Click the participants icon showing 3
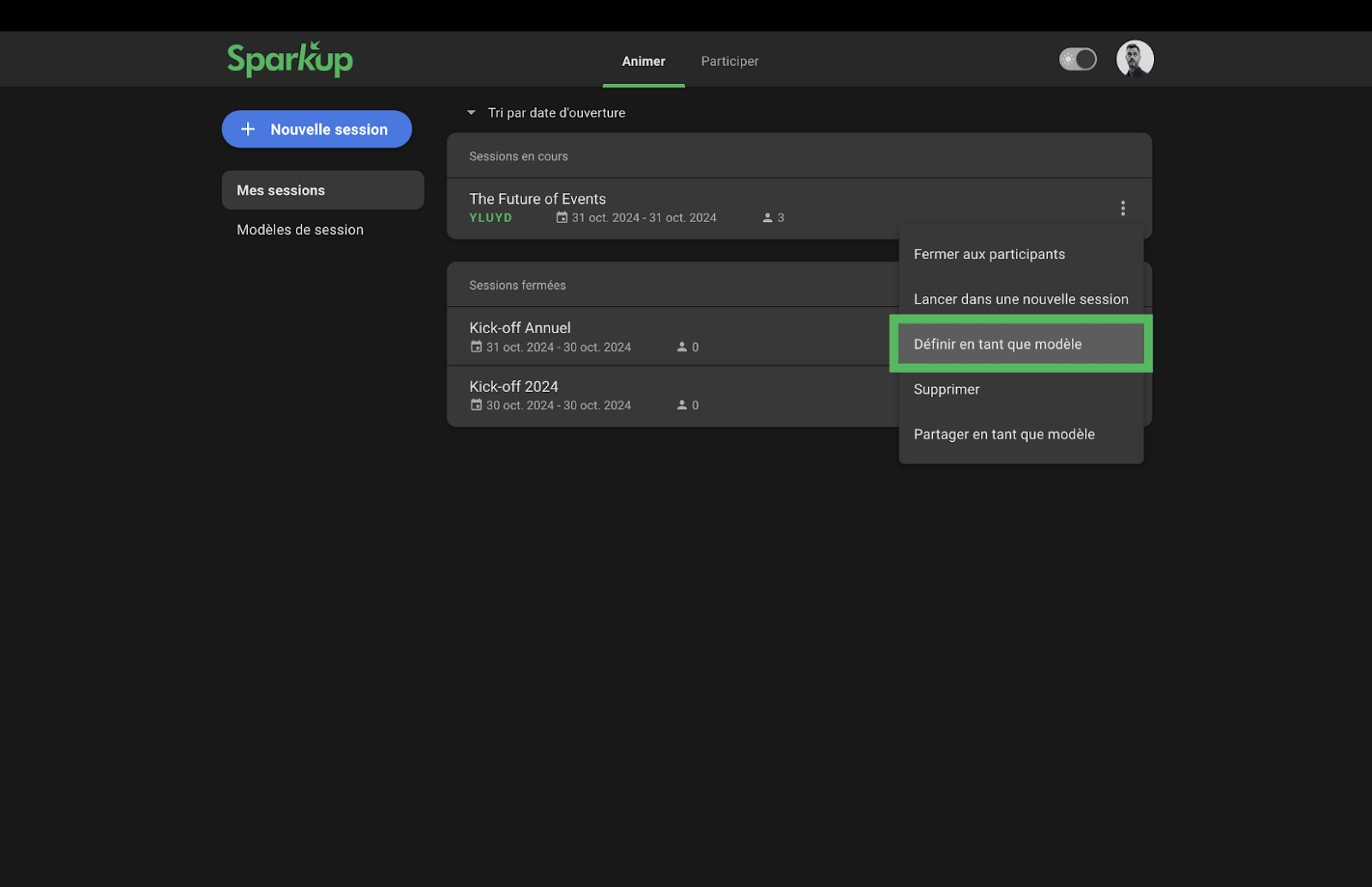This screenshot has width=1372, height=887. click(767, 218)
